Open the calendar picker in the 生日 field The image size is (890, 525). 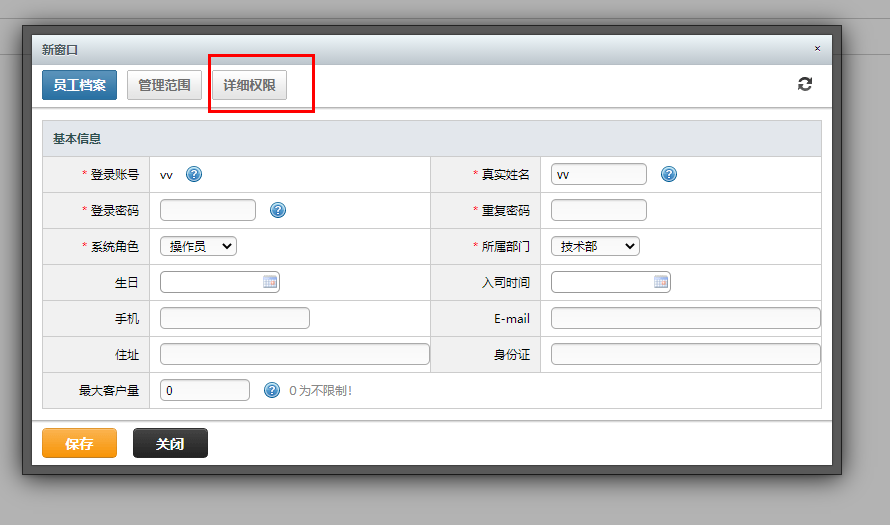click(x=270, y=282)
